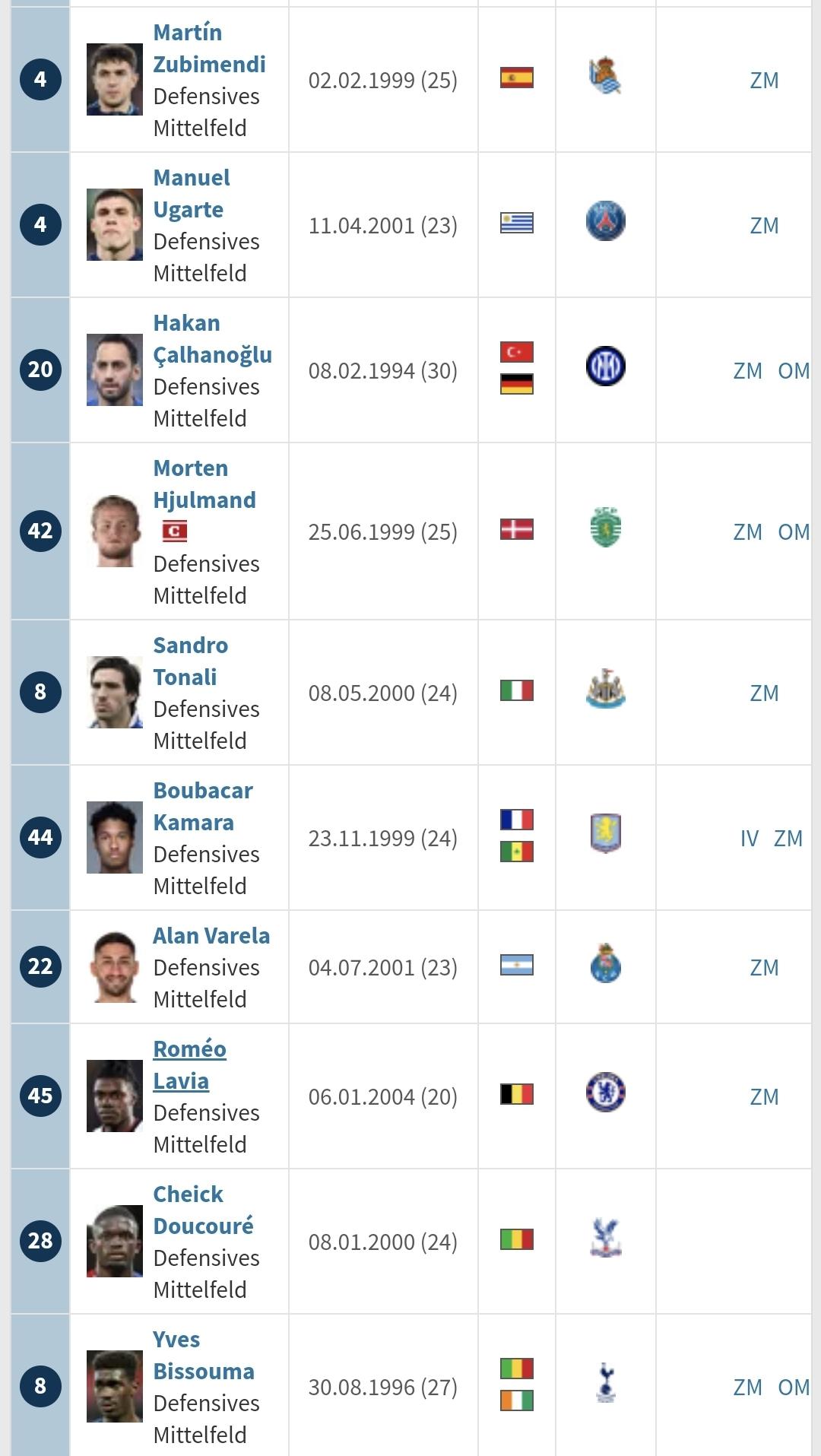The image size is (821, 1456).
Task: Open the Inter Milan club crest
Action: [605, 366]
